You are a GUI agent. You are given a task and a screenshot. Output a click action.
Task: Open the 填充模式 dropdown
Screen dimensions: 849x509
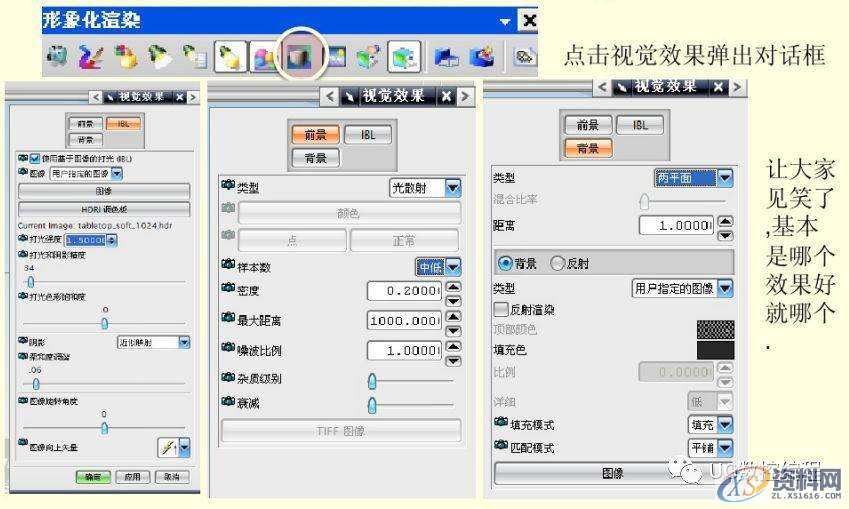[725, 425]
